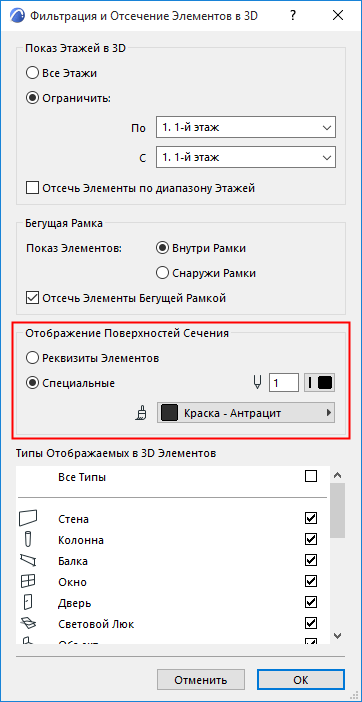This screenshot has height=702, width=362.
Task: Click the Дверь door element icon
Action: coord(29,602)
